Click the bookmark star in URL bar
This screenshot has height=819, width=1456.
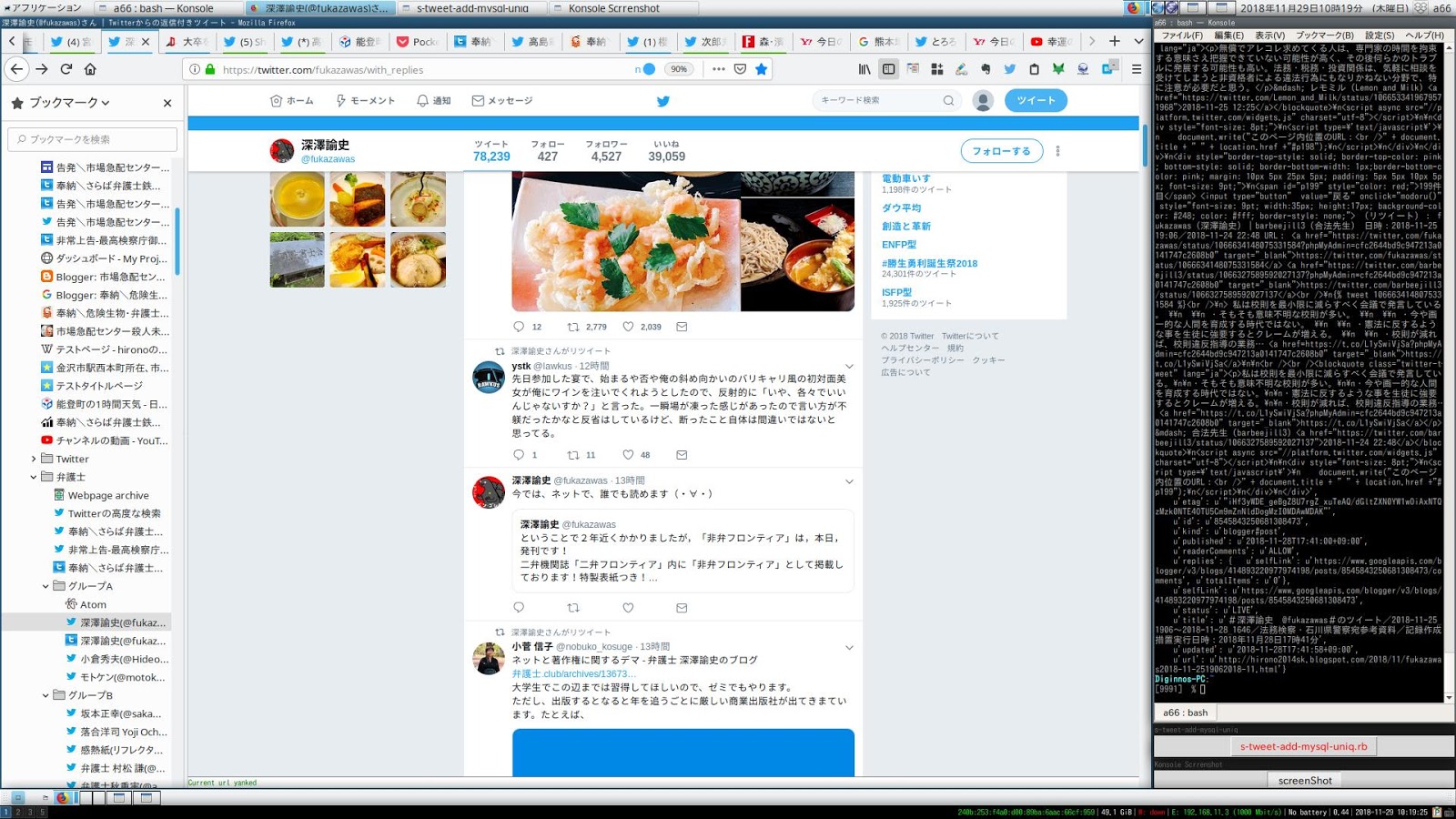pyautogui.click(x=762, y=69)
